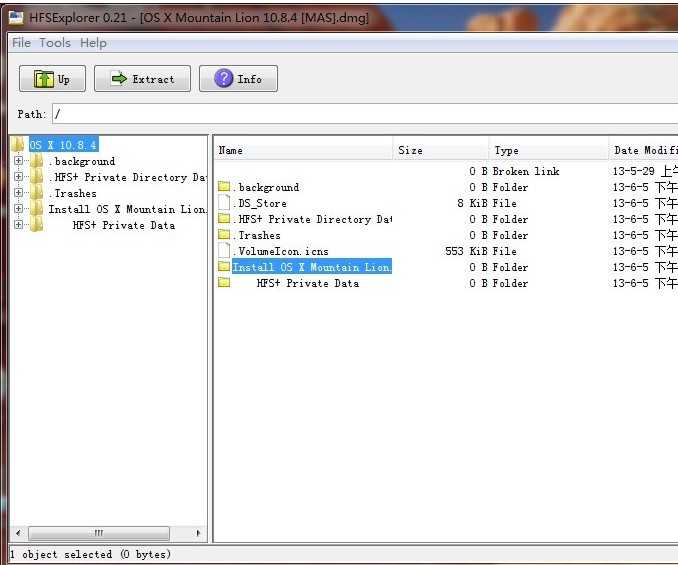Image resolution: width=678 pixels, height=565 pixels.
Task: Open the Help menu
Action: point(93,43)
